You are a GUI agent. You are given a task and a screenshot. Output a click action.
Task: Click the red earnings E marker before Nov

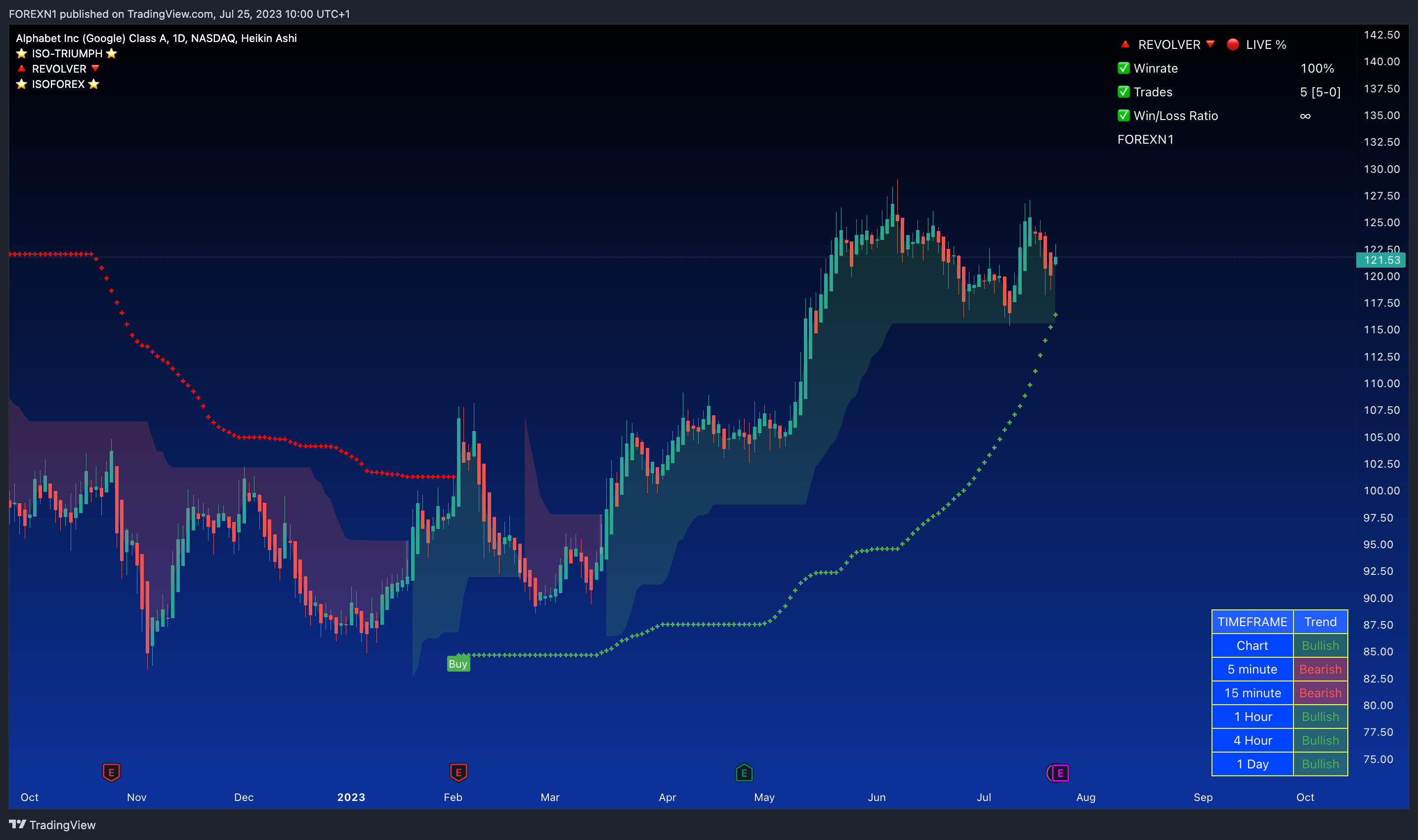pos(111,772)
